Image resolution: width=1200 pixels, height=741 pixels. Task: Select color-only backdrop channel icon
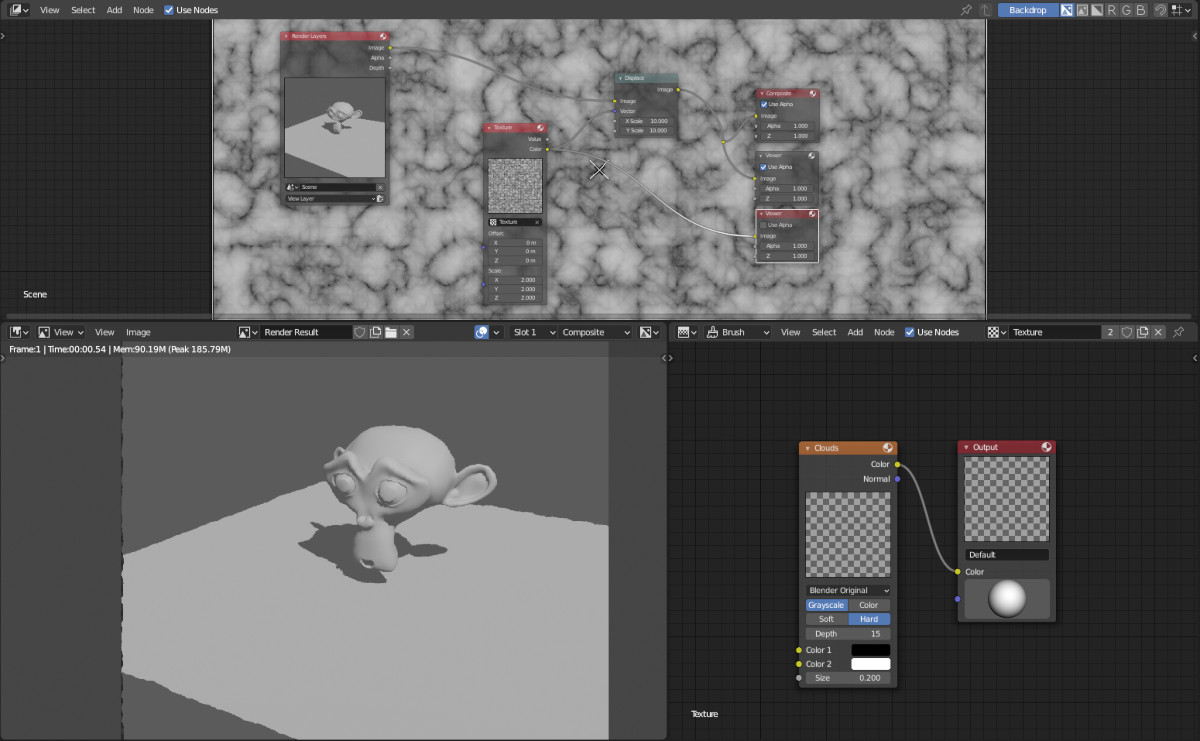[1082, 10]
